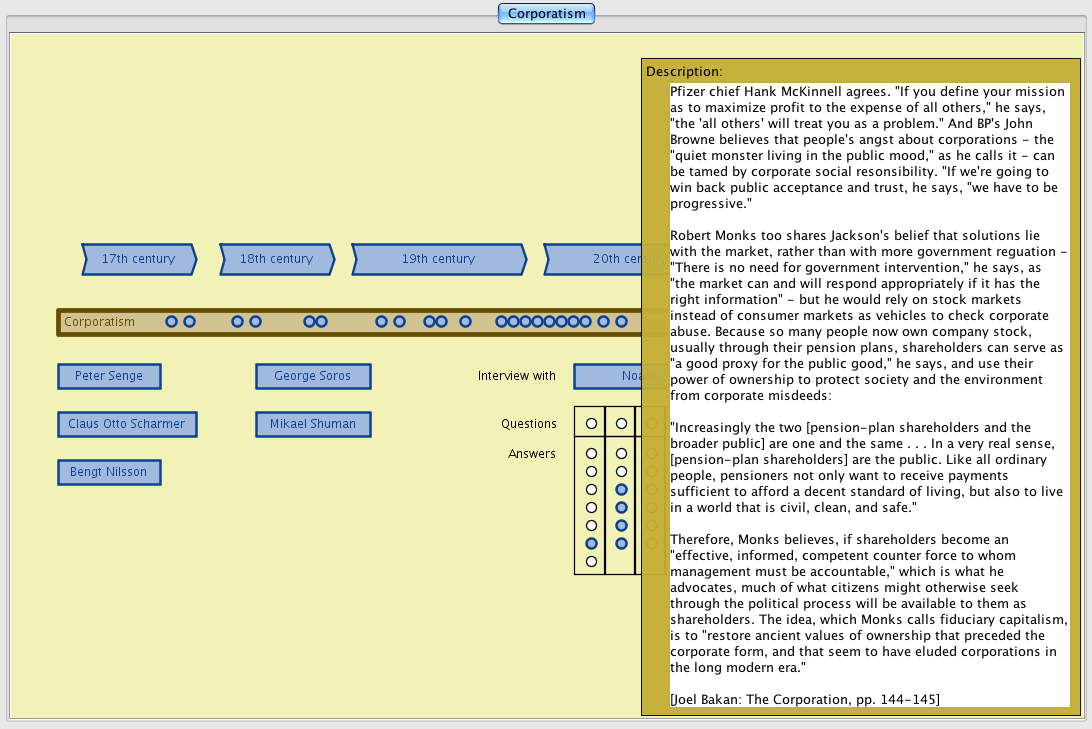Viewport: 1092px width, 729px height.
Task: Click the Corporatism title tab at top
Action: tap(546, 14)
